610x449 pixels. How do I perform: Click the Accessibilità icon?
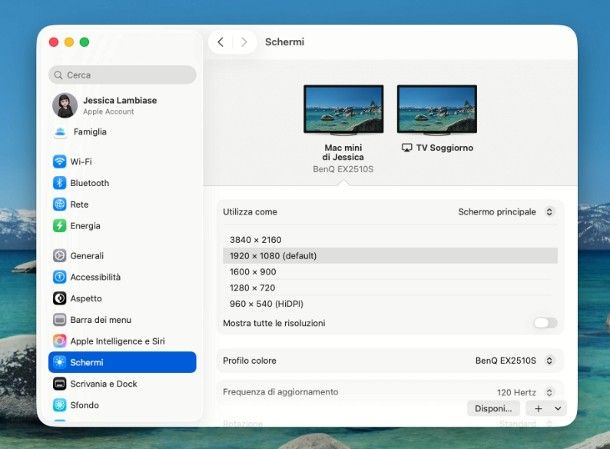60,277
